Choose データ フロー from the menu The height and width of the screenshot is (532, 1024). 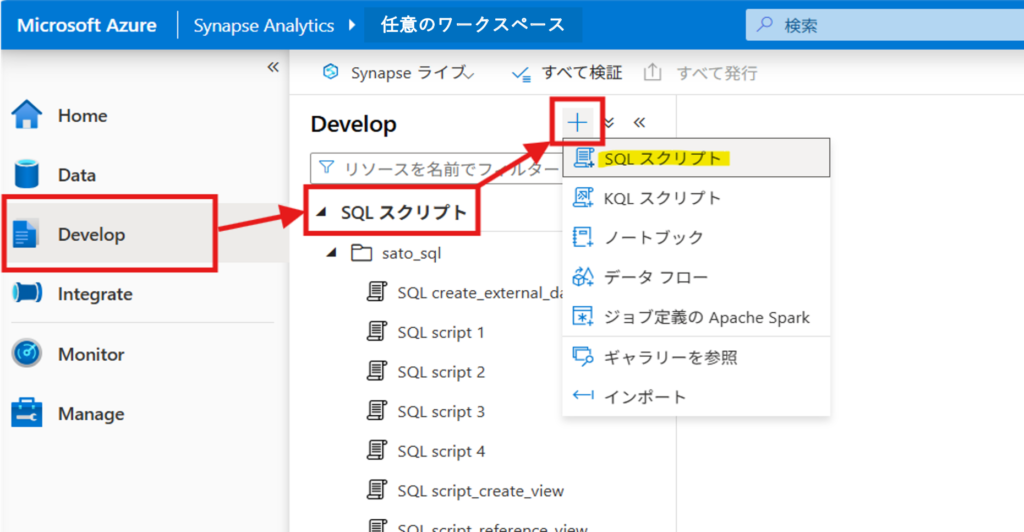(655, 277)
